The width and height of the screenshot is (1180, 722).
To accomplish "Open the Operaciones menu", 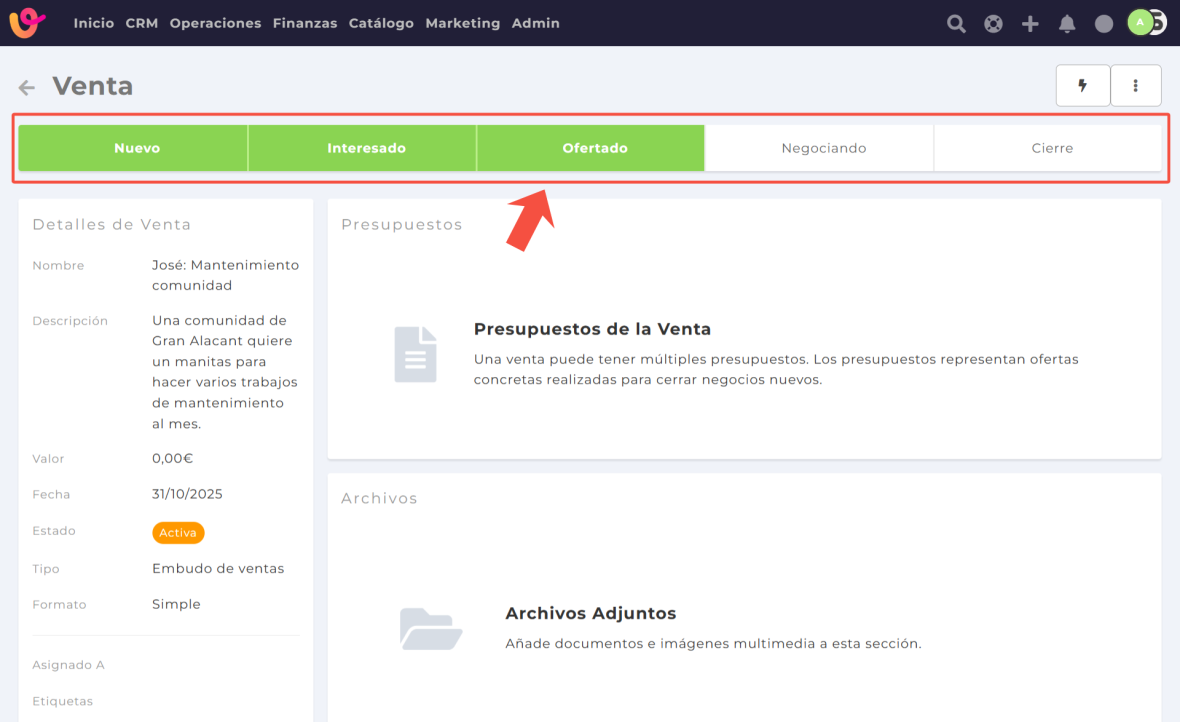I will [215, 23].
